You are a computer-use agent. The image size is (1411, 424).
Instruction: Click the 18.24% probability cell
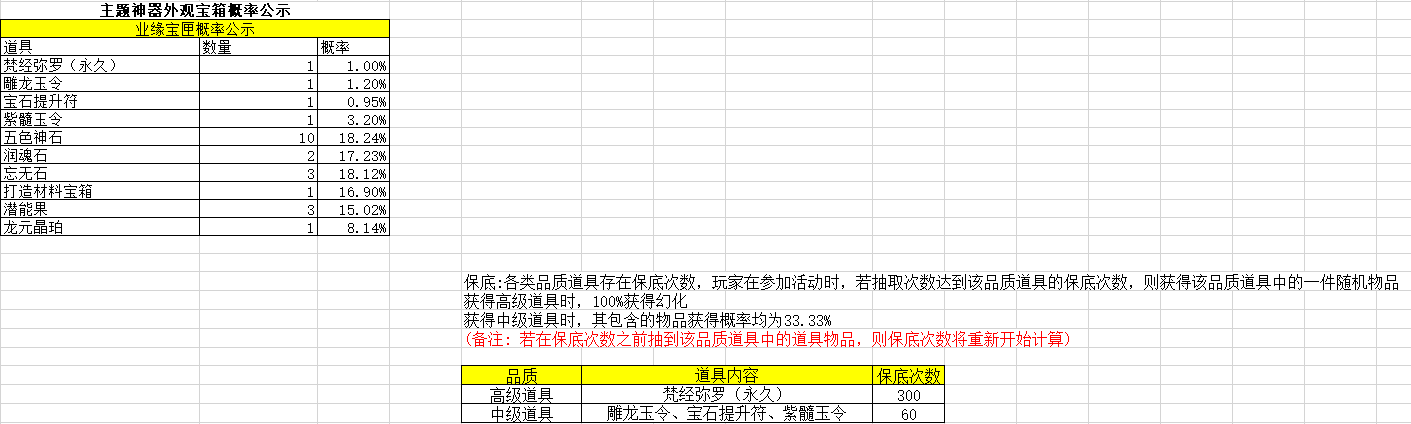[x=354, y=137]
